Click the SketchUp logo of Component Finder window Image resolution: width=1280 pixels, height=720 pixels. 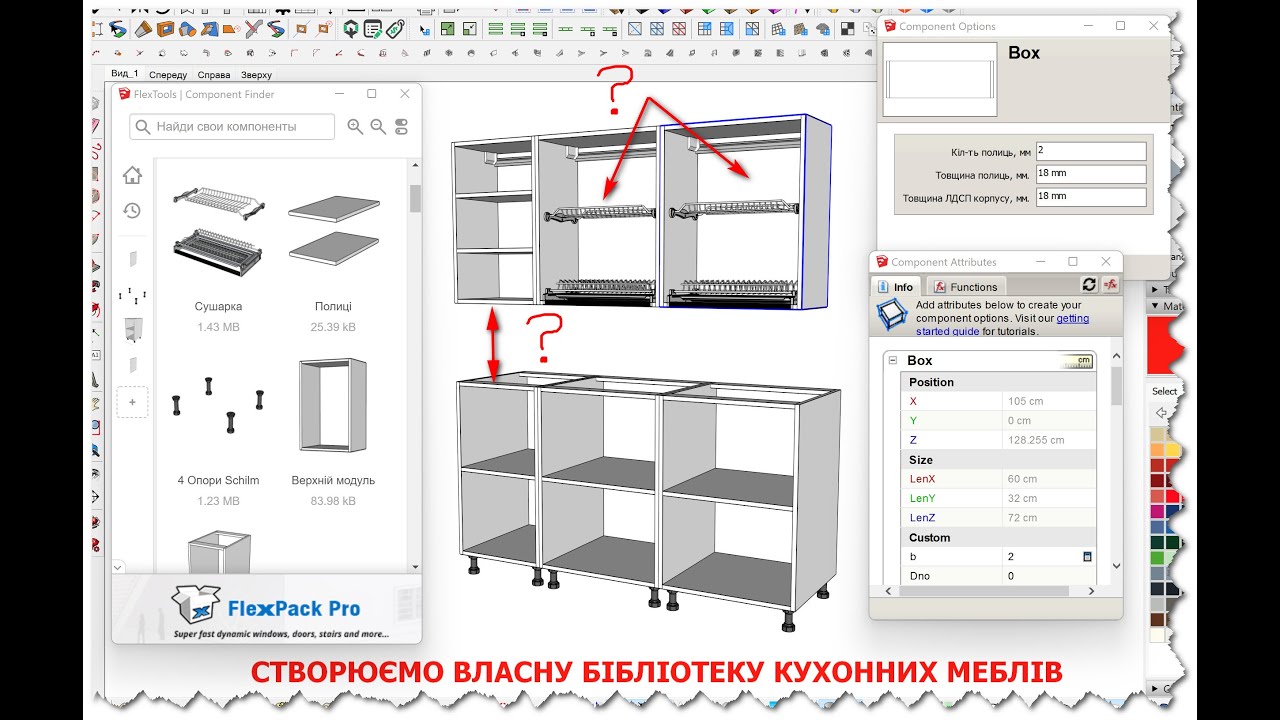click(125, 94)
